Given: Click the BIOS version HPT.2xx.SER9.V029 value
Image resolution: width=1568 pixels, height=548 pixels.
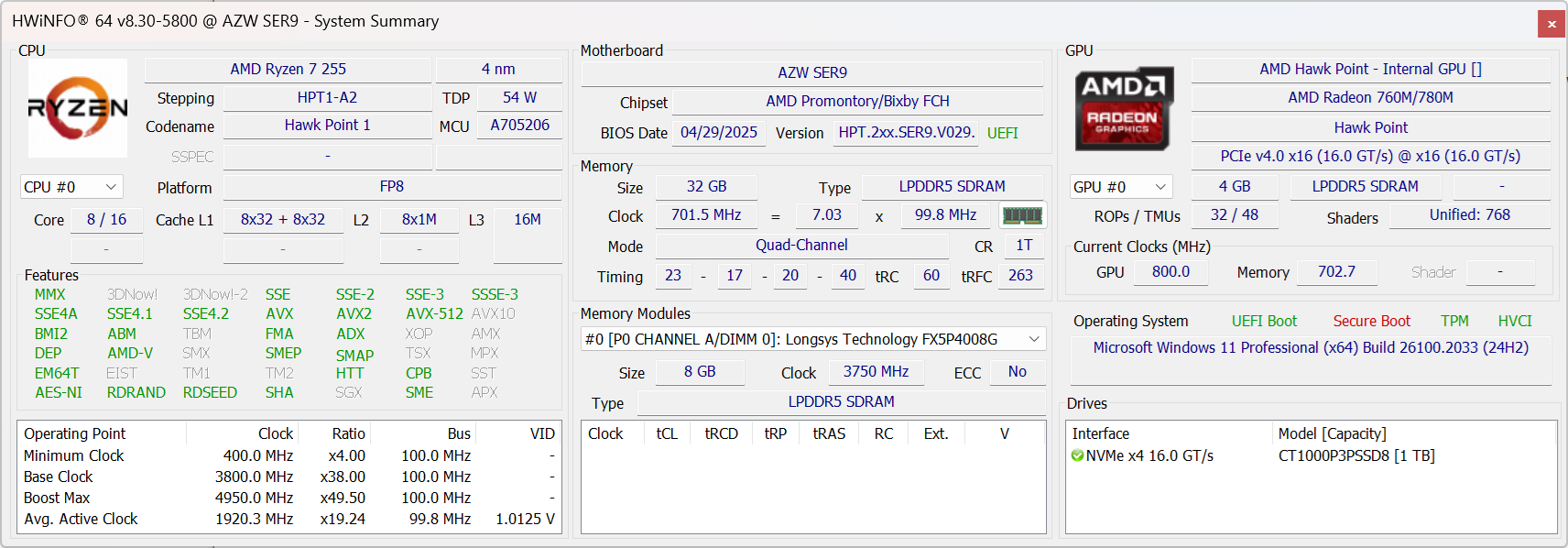Looking at the screenshot, I should pos(907,133).
